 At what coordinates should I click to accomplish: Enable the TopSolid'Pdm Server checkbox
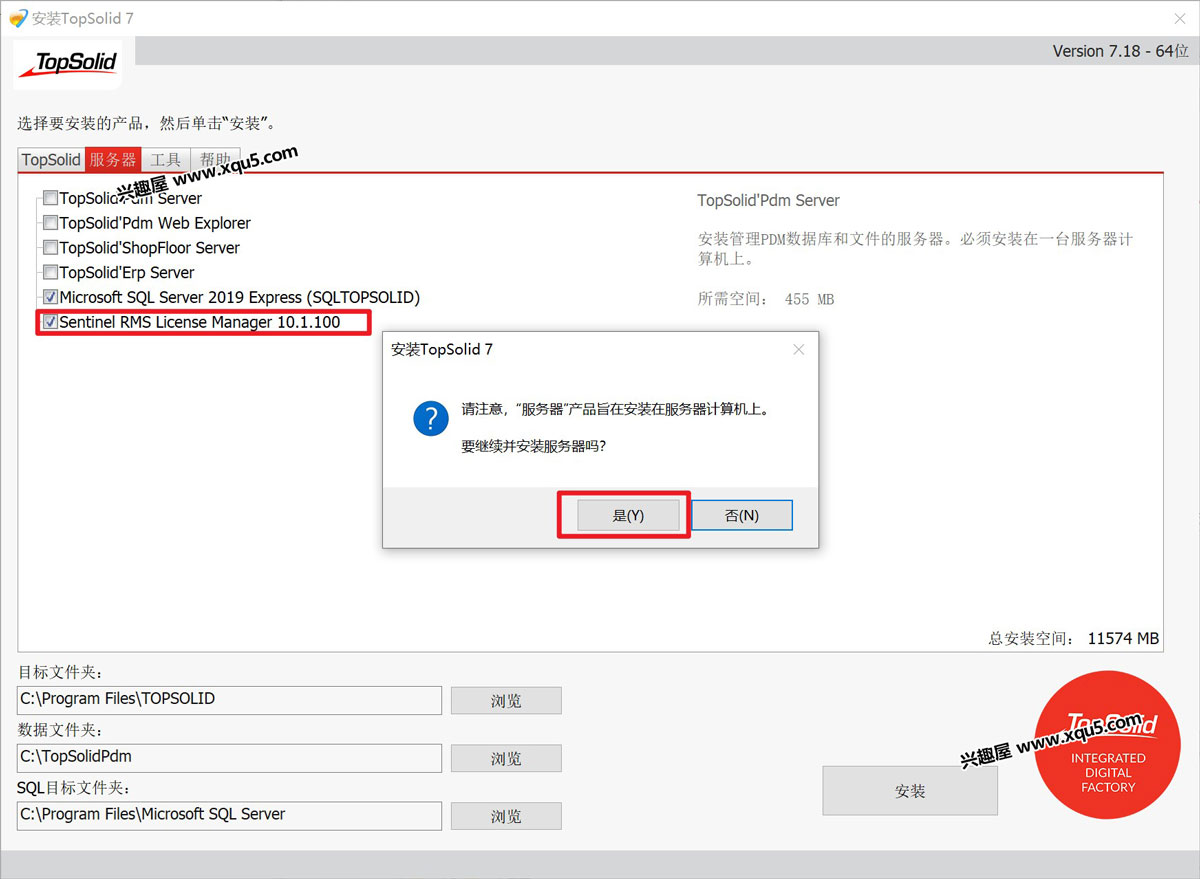click(x=50, y=199)
